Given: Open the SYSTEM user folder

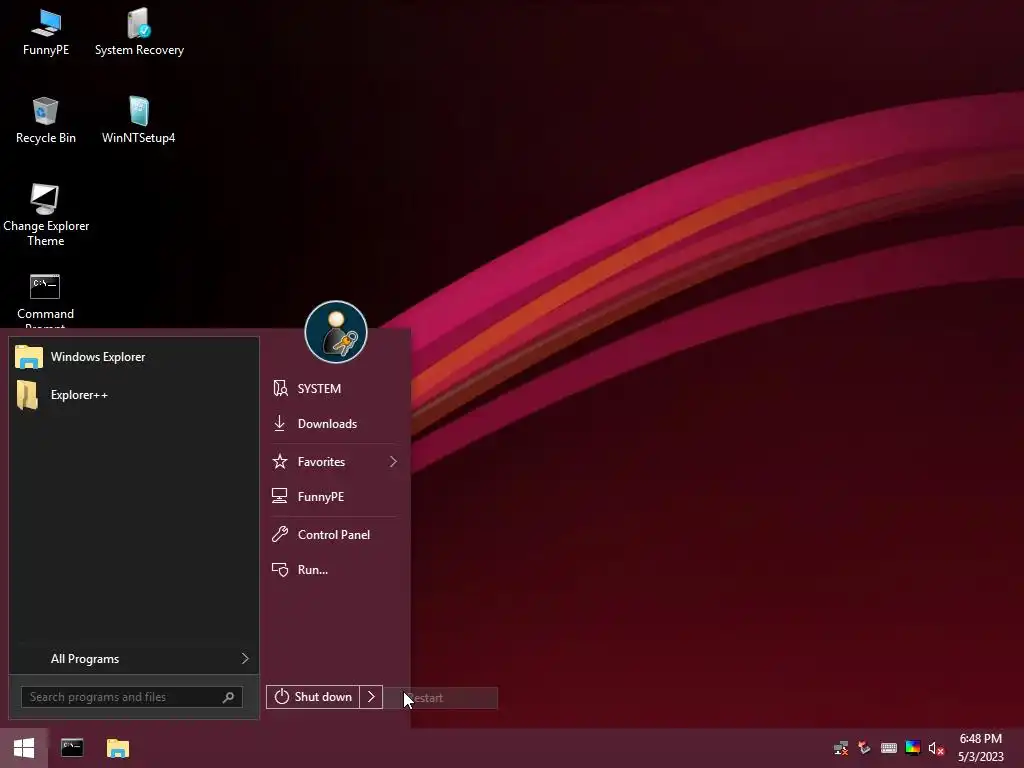Looking at the screenshot, I should click(334, 389).
